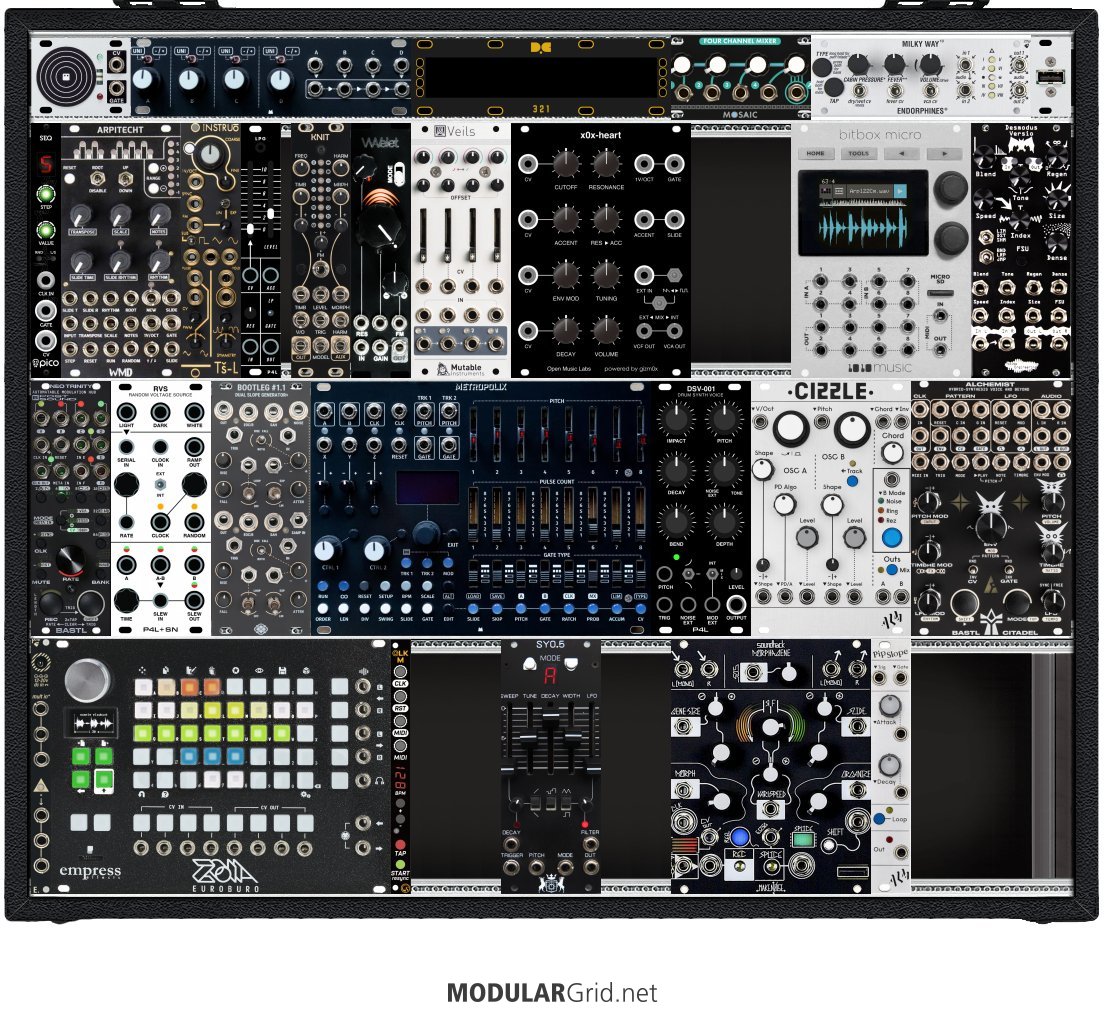Click the Desmodus Versio Blend knob
The width and height of the screenshot is (1106, 1014).
985,156
